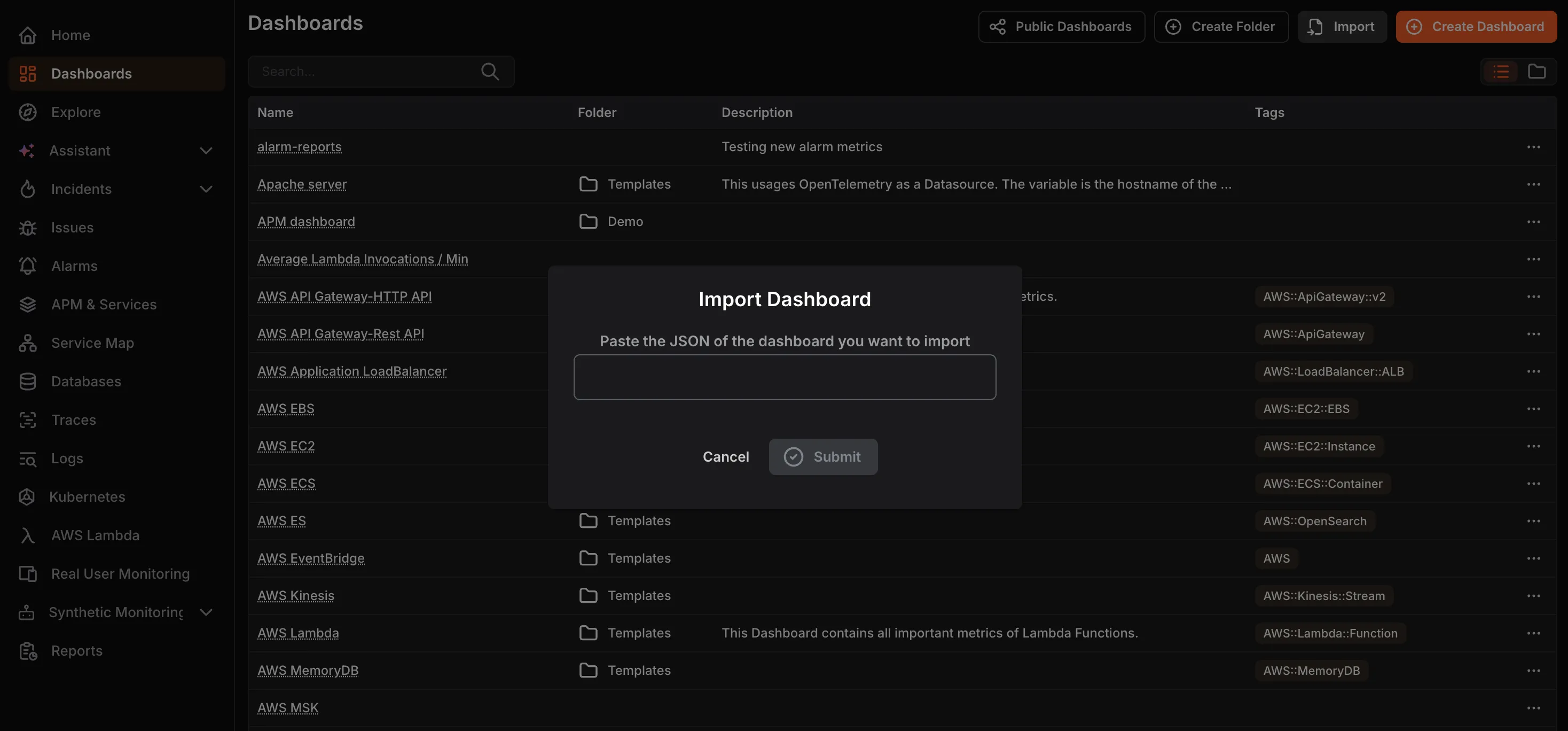This screenshot has width=1568, height=731.
Task: Click the Kubernetes icon
Action: (x=27, y=497)
